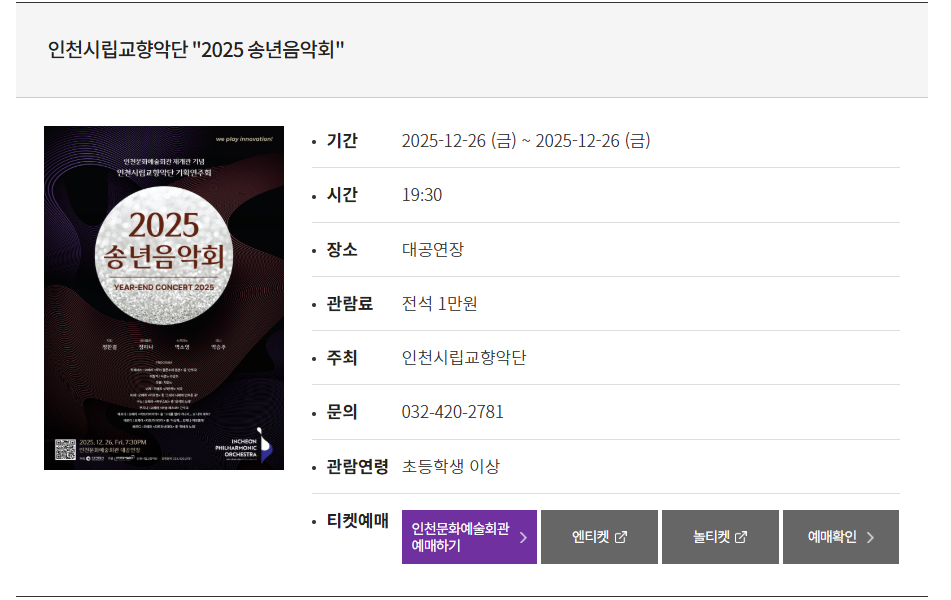This screenshot has height=600, width=951.
Task: Select the age rating 초등학생 이상
Action: click(x=451, y=466)
